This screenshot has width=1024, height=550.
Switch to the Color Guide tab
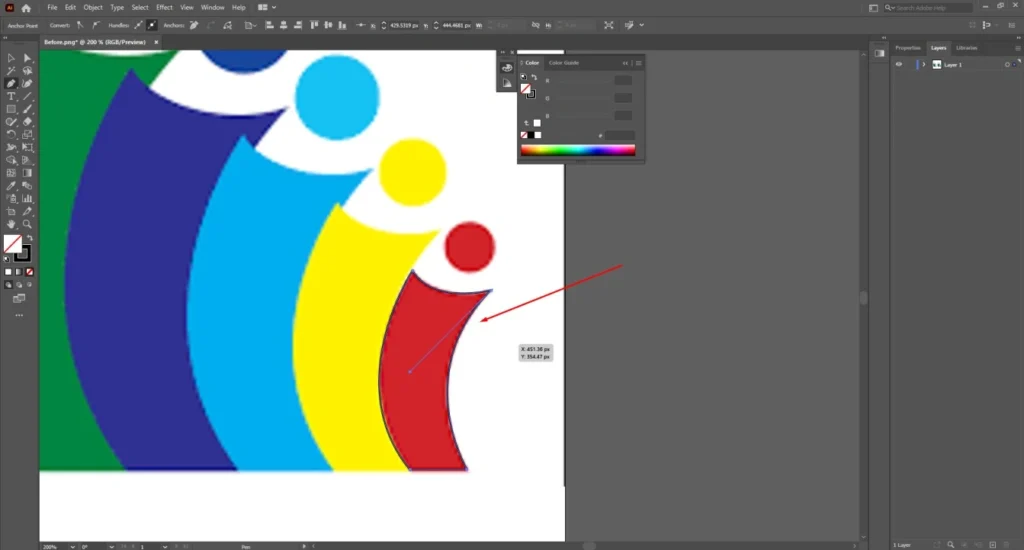tap(564, 63)
